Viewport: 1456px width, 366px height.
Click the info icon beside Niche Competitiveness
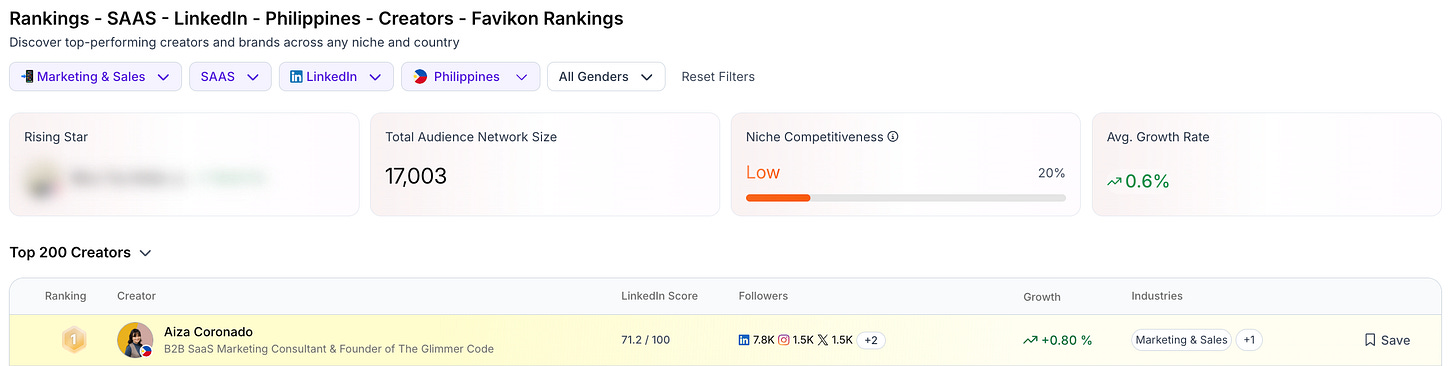(893, 137)
